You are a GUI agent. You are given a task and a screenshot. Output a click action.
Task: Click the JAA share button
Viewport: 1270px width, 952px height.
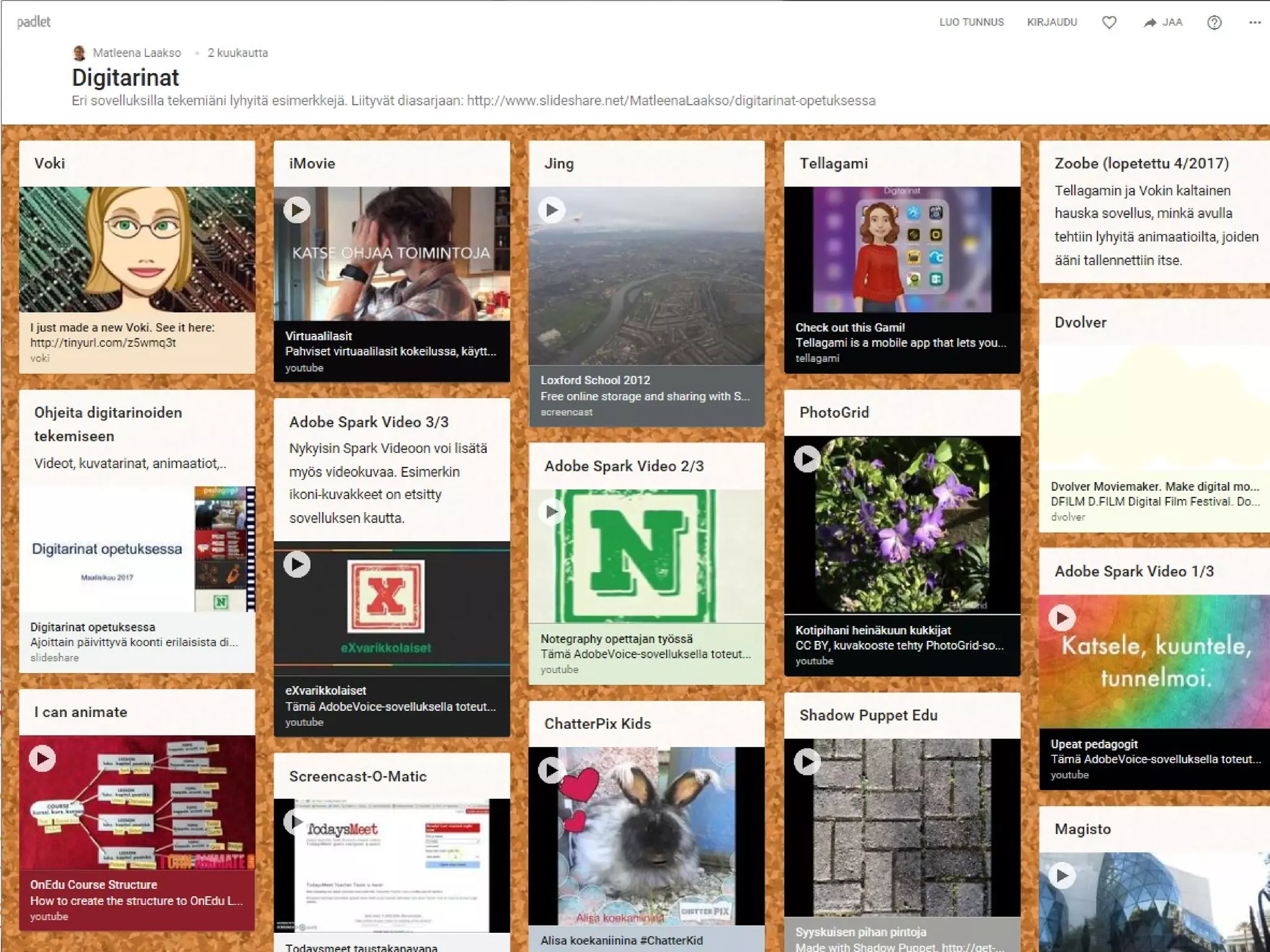point(1163,23)
